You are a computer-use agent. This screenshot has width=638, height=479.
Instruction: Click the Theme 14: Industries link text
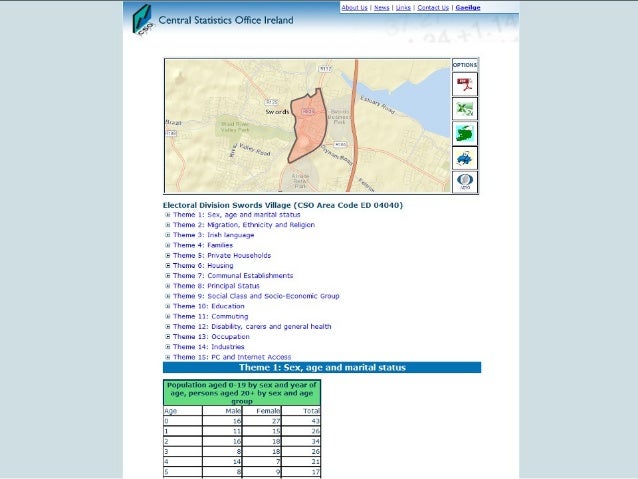pyautogui.click(x=209, y=347)
